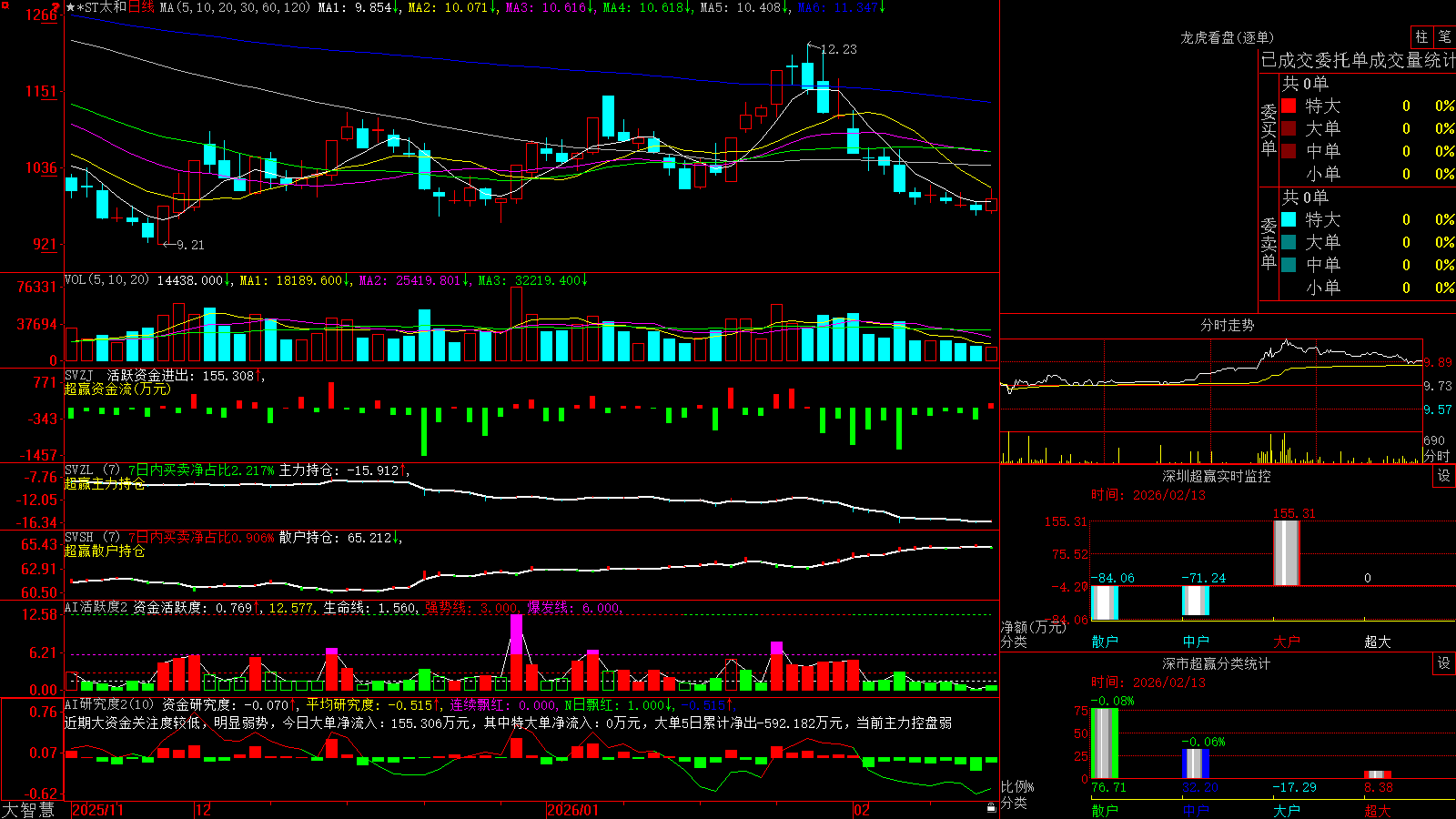Click the MA4: 10.618 value
The height and width of the screenshot is (819, 1456).
point(648,7)
